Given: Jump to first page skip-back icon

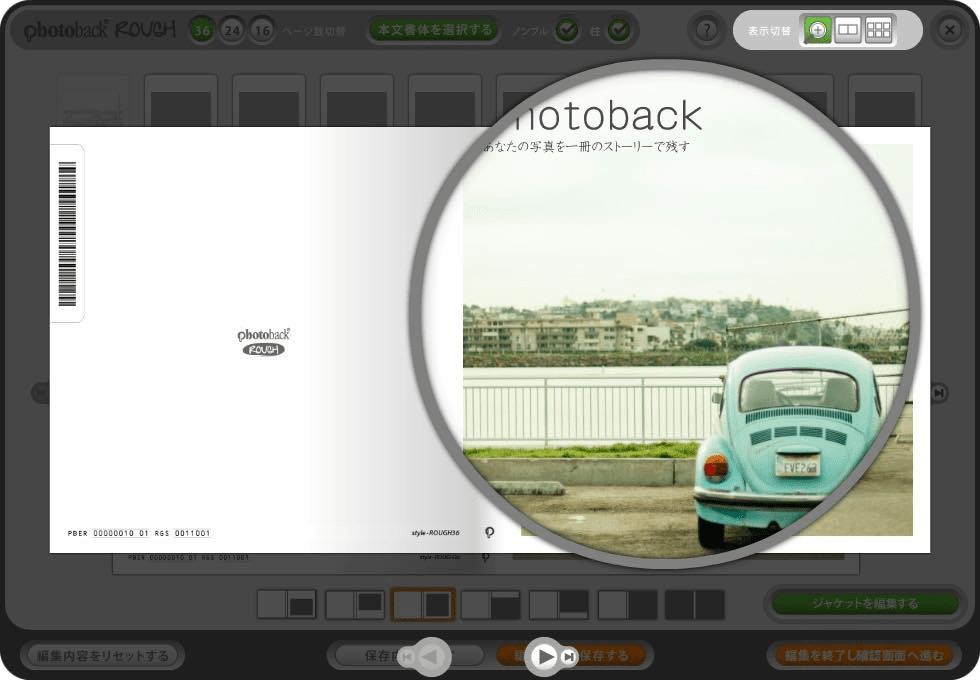Looking at the screenshot, I should coord(405,656).
